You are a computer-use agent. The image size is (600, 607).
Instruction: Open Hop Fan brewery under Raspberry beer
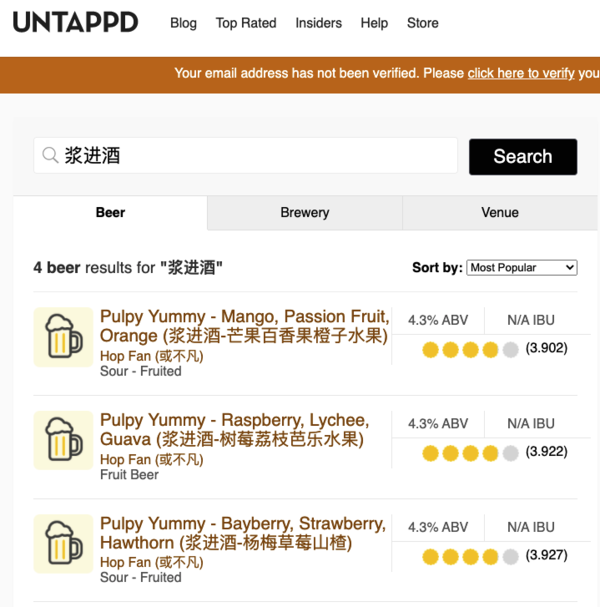152,459
